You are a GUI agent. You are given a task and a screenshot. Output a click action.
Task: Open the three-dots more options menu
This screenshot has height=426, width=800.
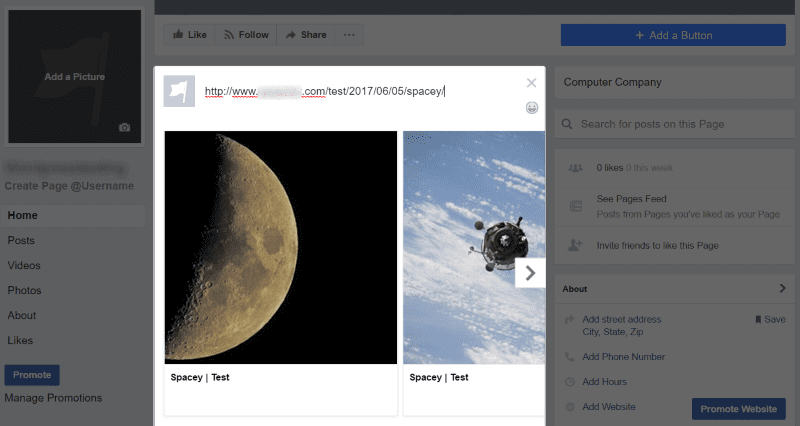click(349, 35)
